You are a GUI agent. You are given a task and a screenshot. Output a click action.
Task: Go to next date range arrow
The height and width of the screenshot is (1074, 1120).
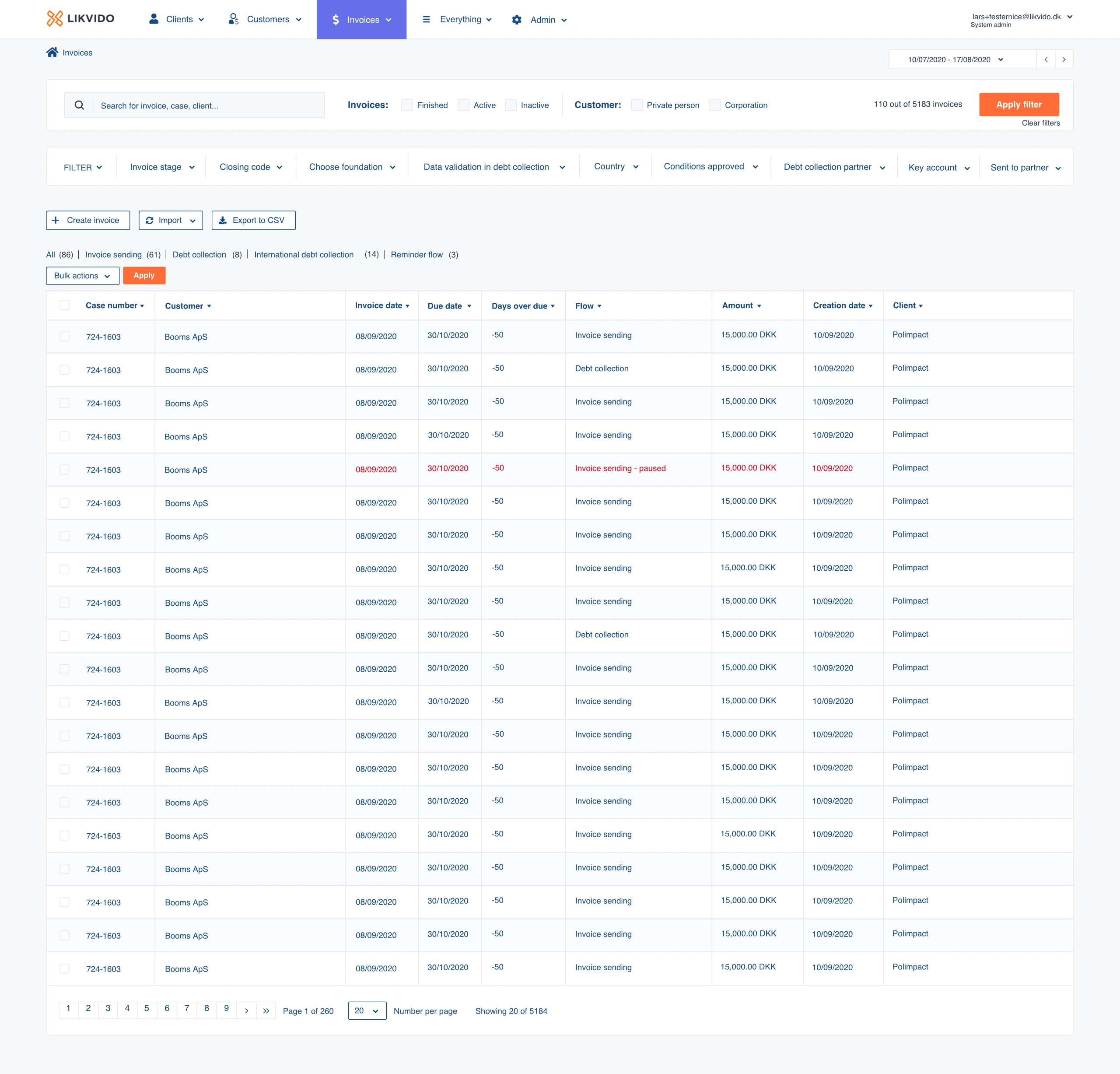[x=1064, y=60]
